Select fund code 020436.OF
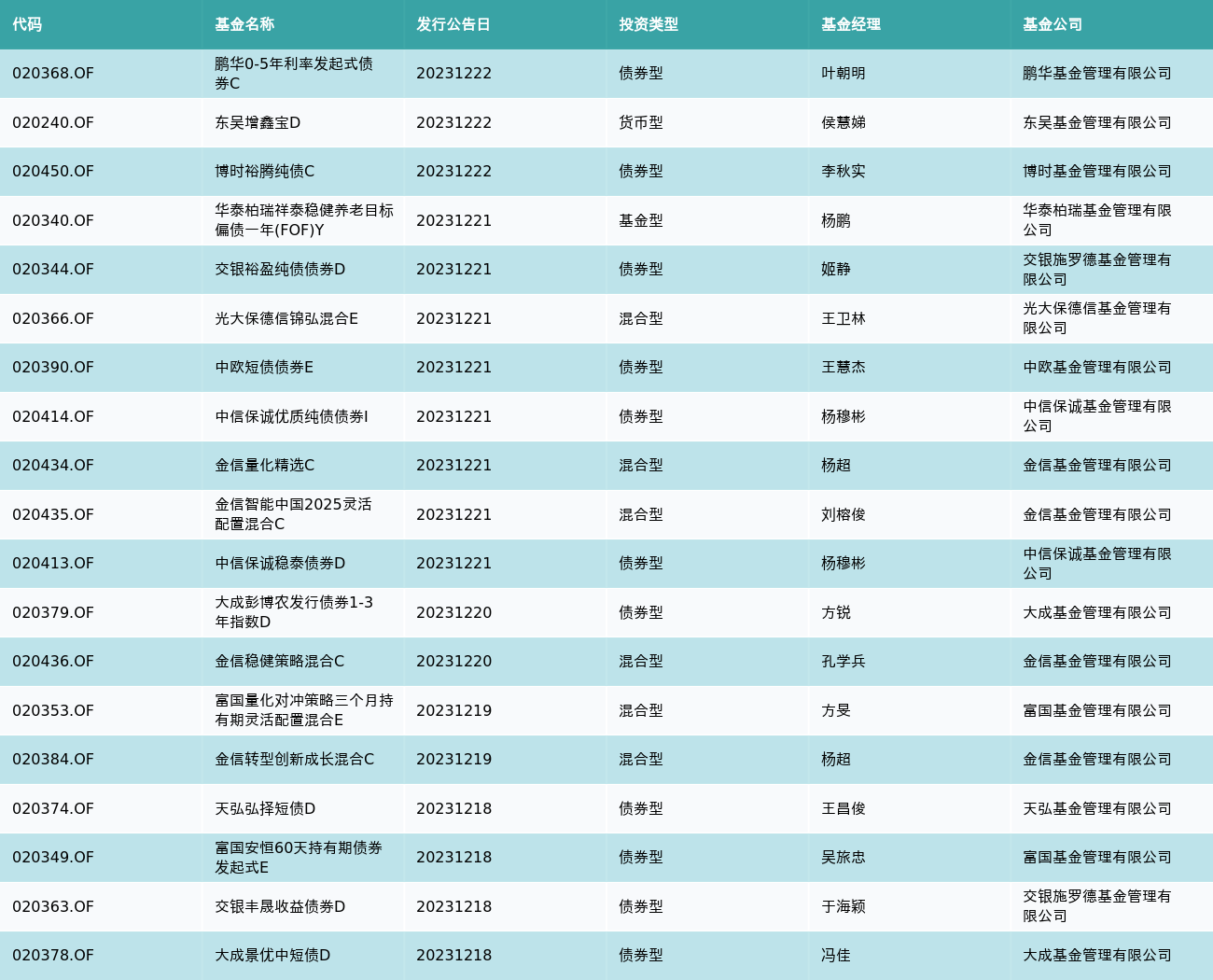Screen dimensions: 1213x980 coord(53,662)
